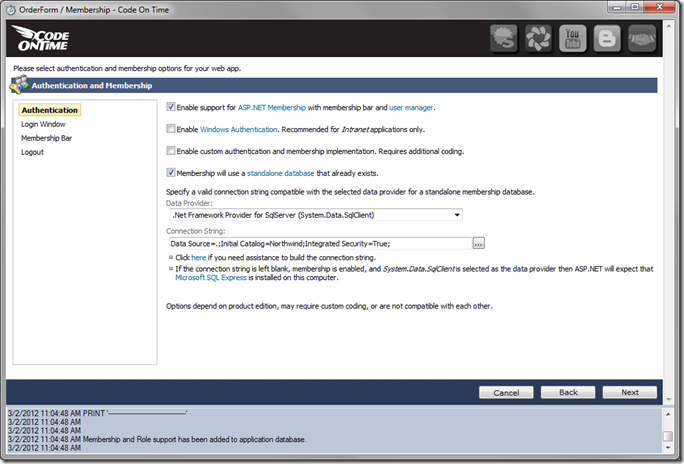Open the Microsoft SQL Express link
Viewport: 684px width, 464px height.
pos(211,278)
